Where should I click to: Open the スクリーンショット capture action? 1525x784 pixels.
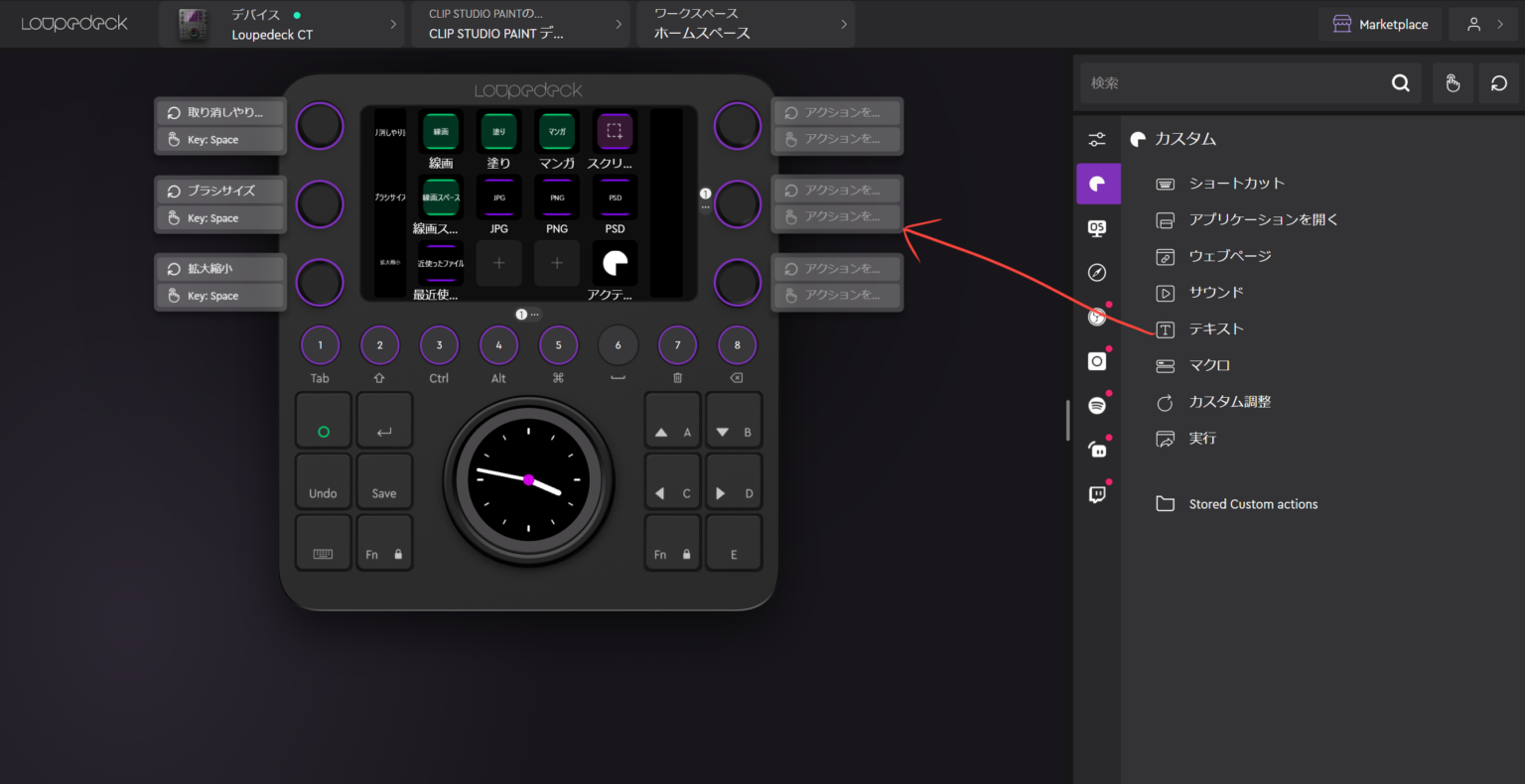coord(615,131)
